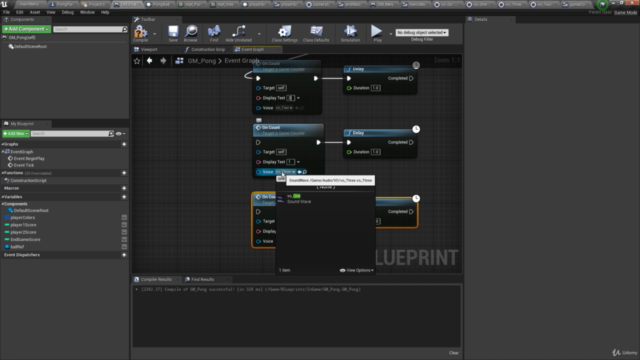Toggle player1Score variable visibility
640x360 pixels.
click(x=124, y=225)
